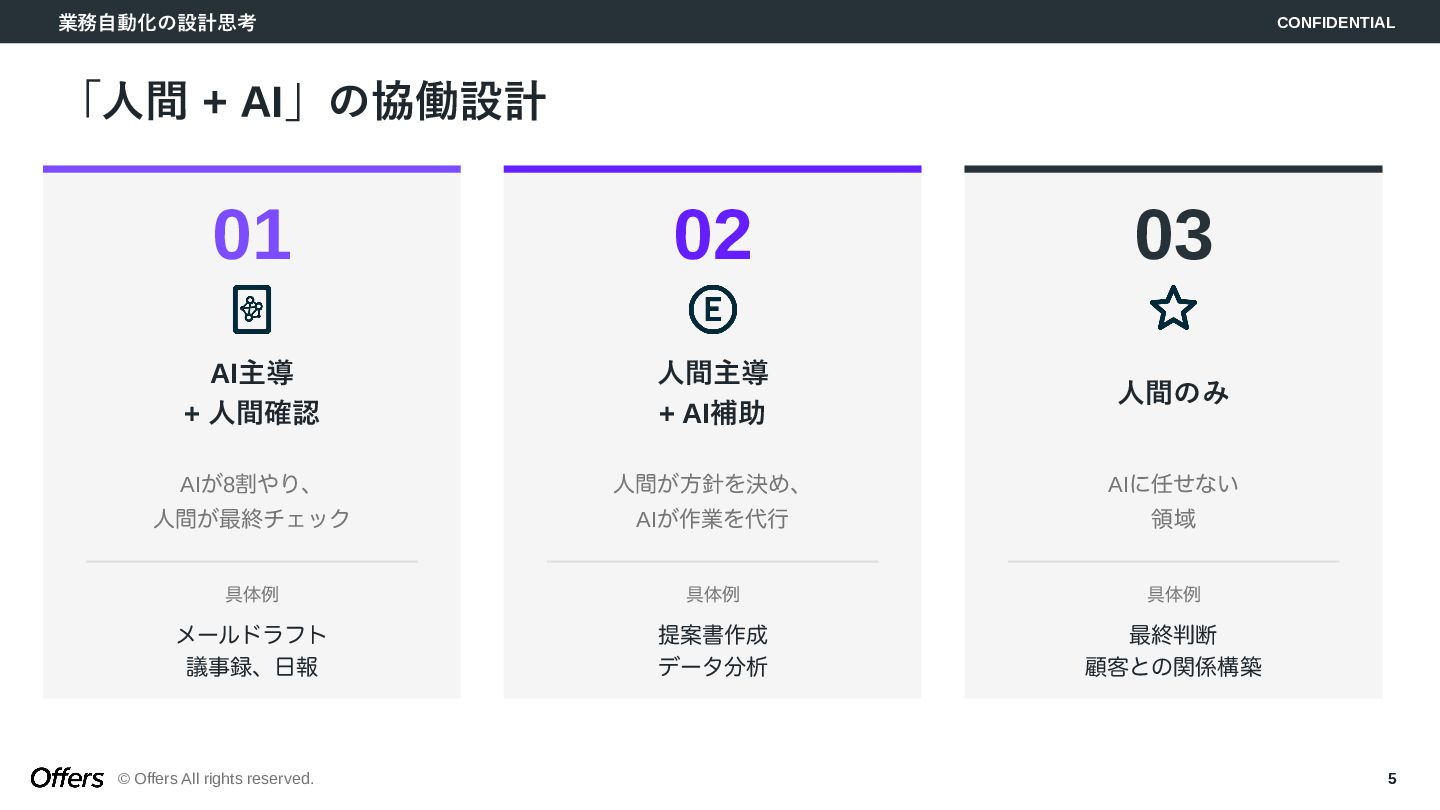Click the dark number 03

point(1173,235)
